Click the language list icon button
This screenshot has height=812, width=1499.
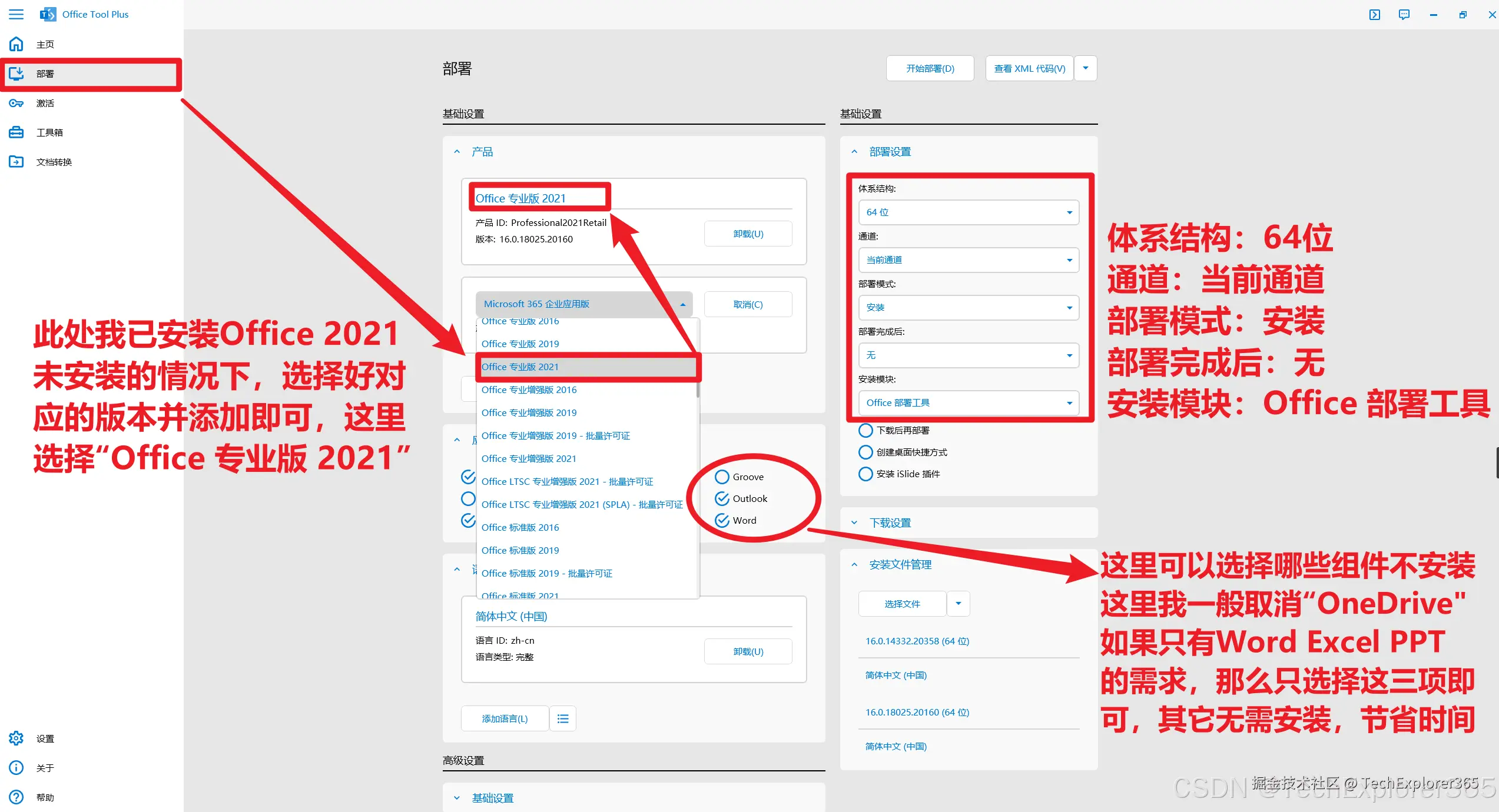563,718
